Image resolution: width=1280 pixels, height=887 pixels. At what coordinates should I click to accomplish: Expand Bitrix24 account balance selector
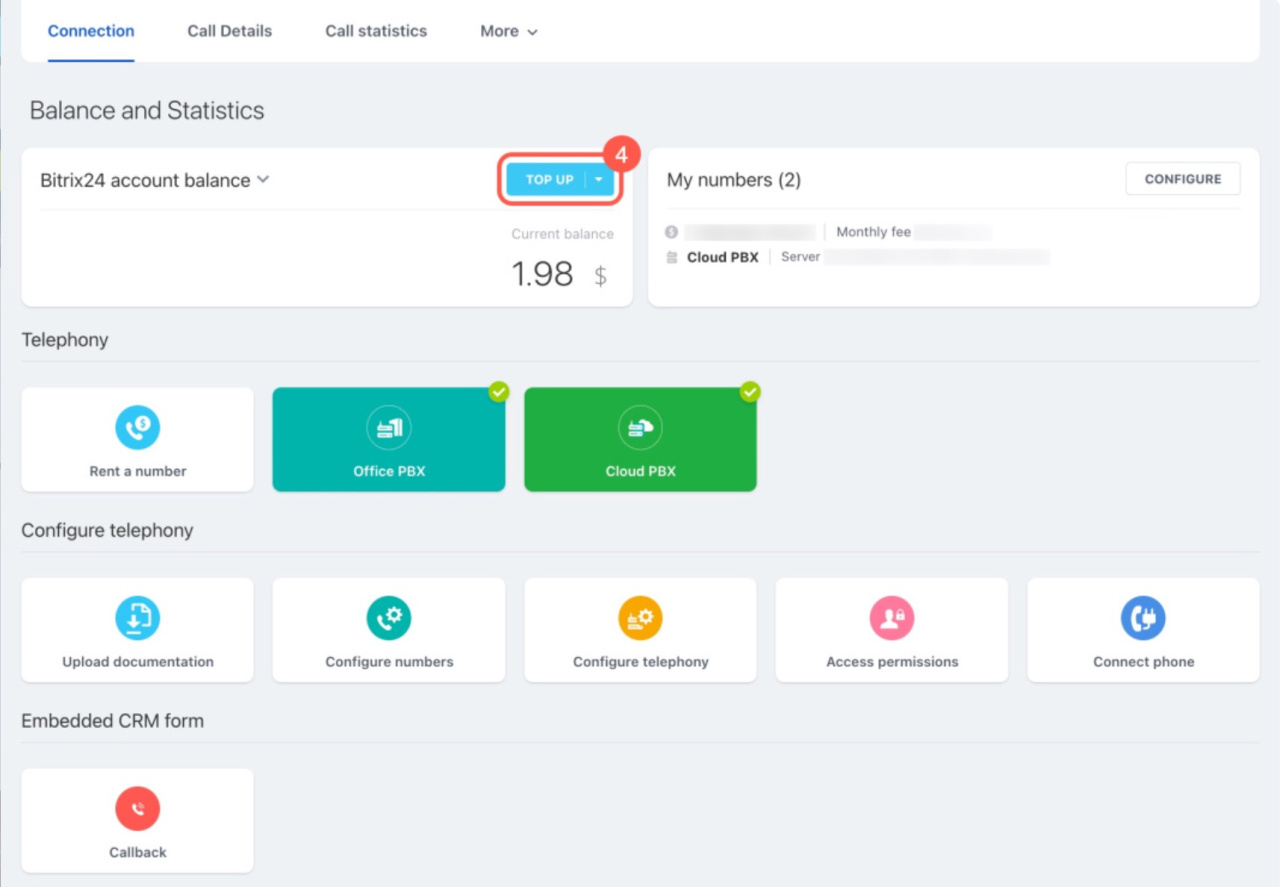(263, 180)
